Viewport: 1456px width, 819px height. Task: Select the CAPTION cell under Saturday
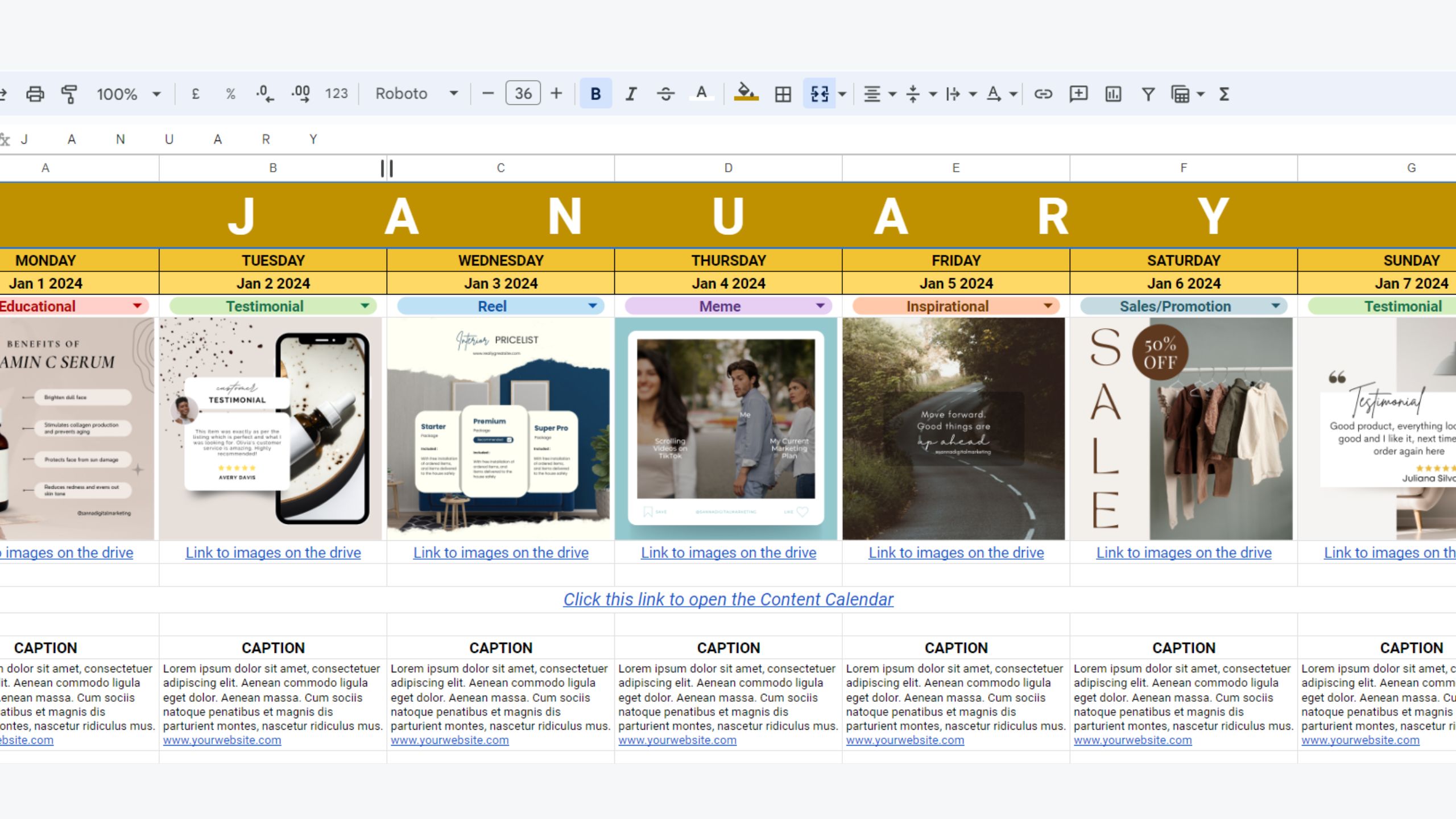click(x=1184, y=647)
